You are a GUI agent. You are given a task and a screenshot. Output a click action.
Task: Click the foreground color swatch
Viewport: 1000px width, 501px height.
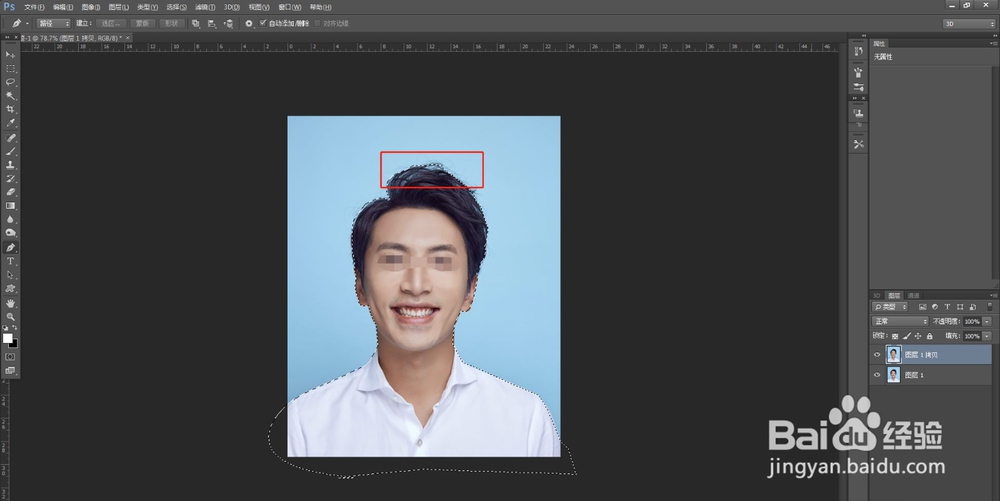8,338
